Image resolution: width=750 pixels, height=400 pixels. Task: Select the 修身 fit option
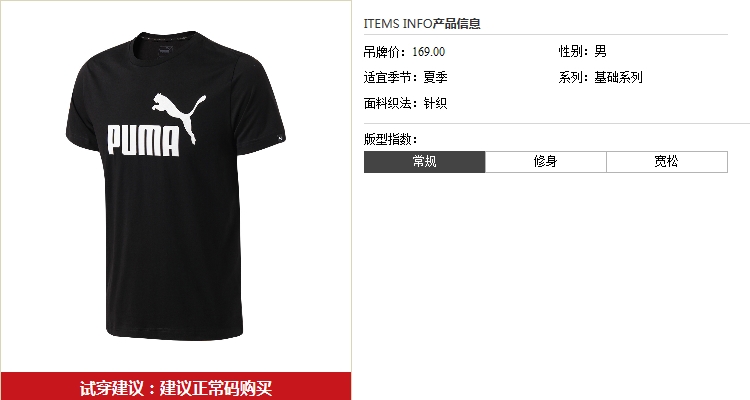[x=546, y=162]
